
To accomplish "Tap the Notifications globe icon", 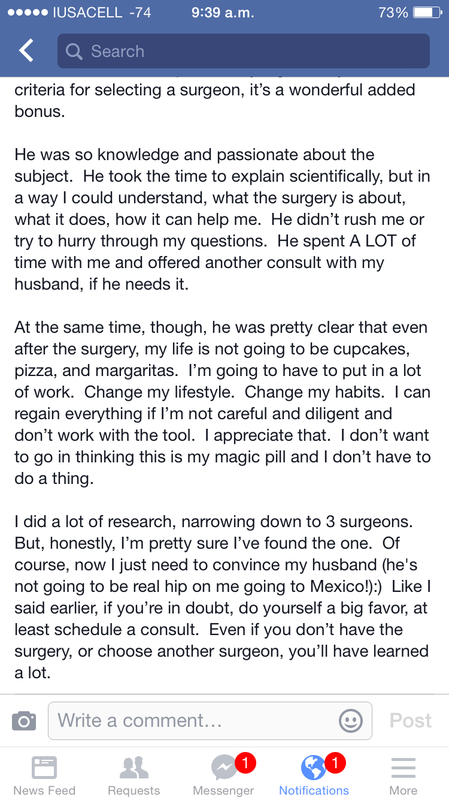I will click(313, 768).
